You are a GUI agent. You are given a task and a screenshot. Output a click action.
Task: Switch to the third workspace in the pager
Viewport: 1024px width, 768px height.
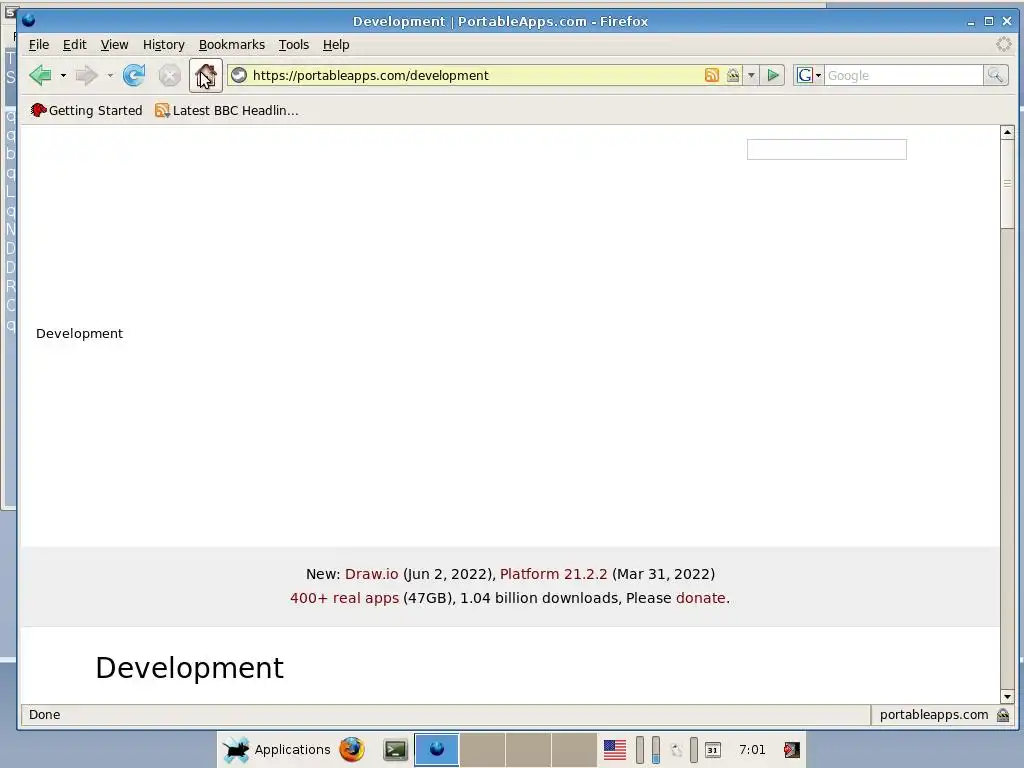(x=528, y=750)
